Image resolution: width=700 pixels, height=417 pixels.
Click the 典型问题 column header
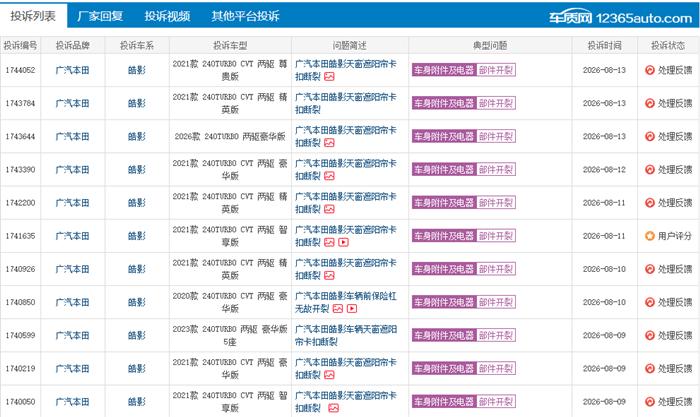[x=490, y=46]
